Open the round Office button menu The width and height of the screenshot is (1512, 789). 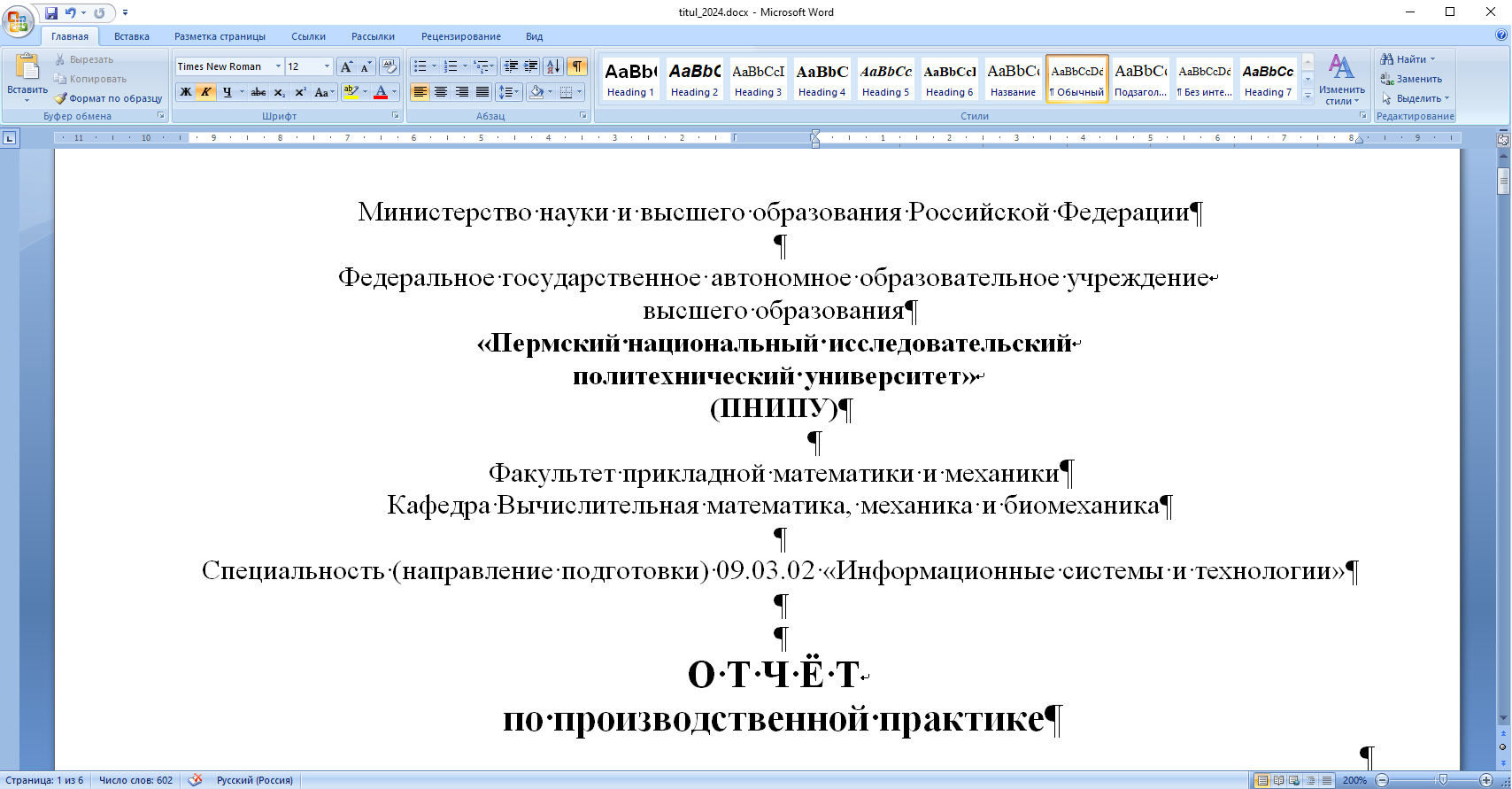point(18,19)
